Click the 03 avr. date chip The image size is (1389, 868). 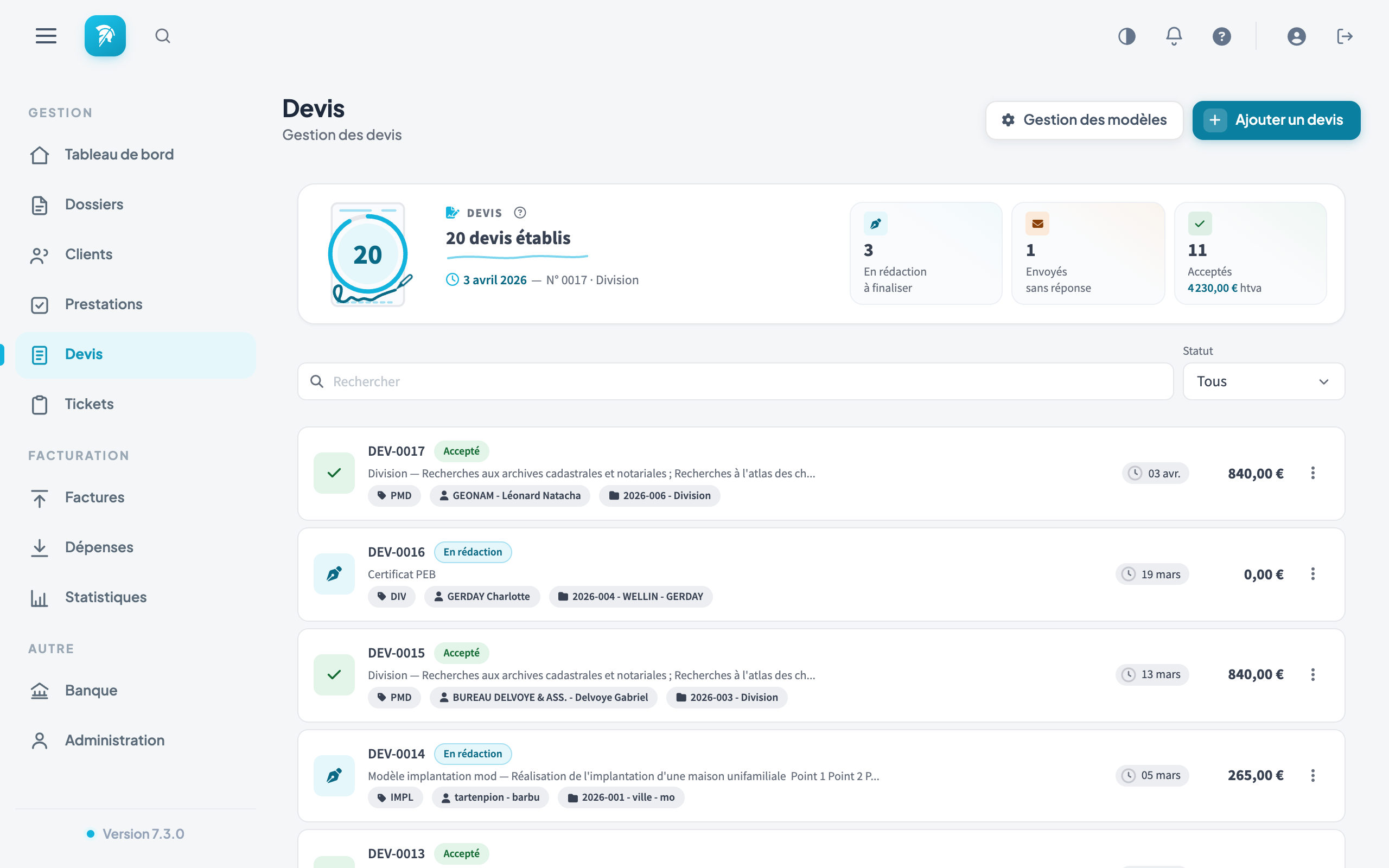tap(1155, 474)
